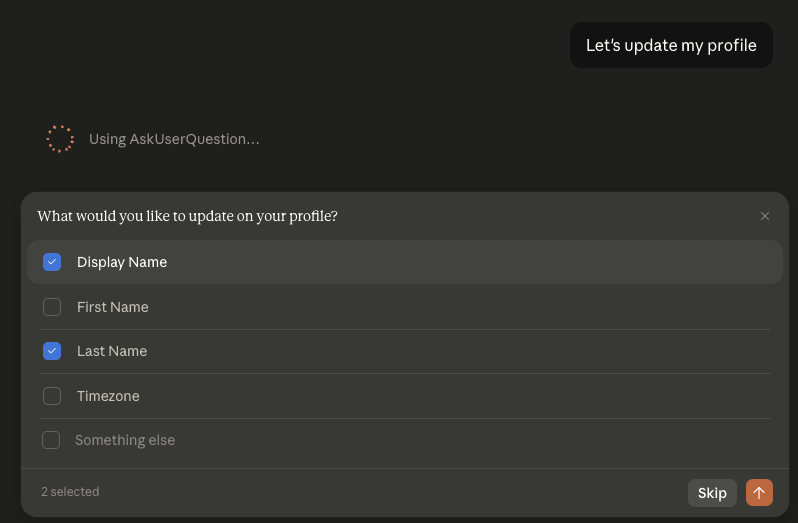Click the question heading about updating your profile
This screenshot has height=523, width=798.
click(187, 216)
